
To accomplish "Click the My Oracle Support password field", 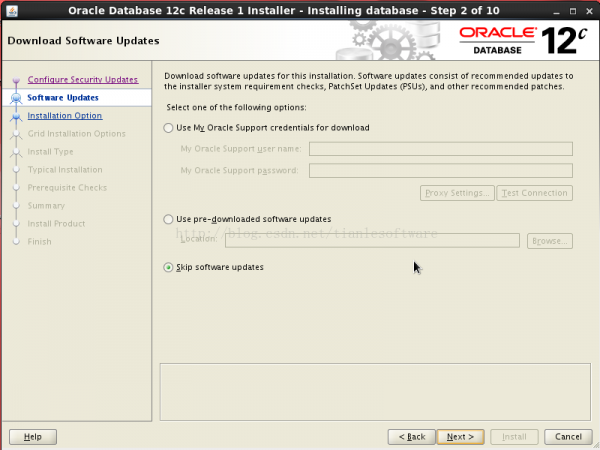I will click(x=441, y=170).
